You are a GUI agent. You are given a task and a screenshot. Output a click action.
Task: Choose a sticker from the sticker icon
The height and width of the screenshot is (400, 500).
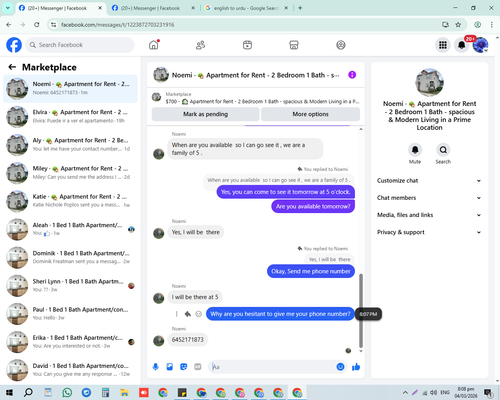(x=184, y=367)
